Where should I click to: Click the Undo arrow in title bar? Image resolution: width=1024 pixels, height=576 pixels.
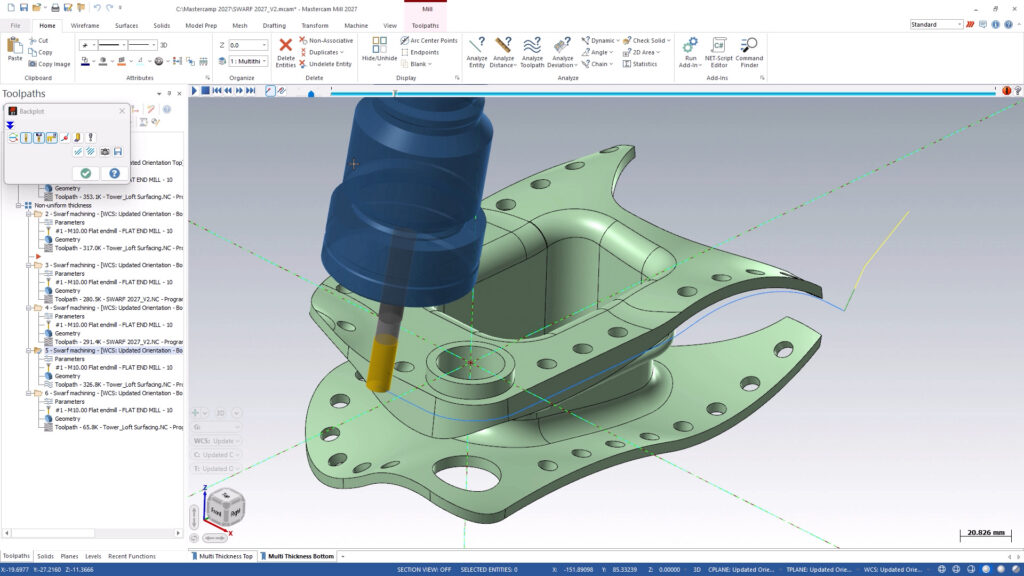(x=97, y=8)
